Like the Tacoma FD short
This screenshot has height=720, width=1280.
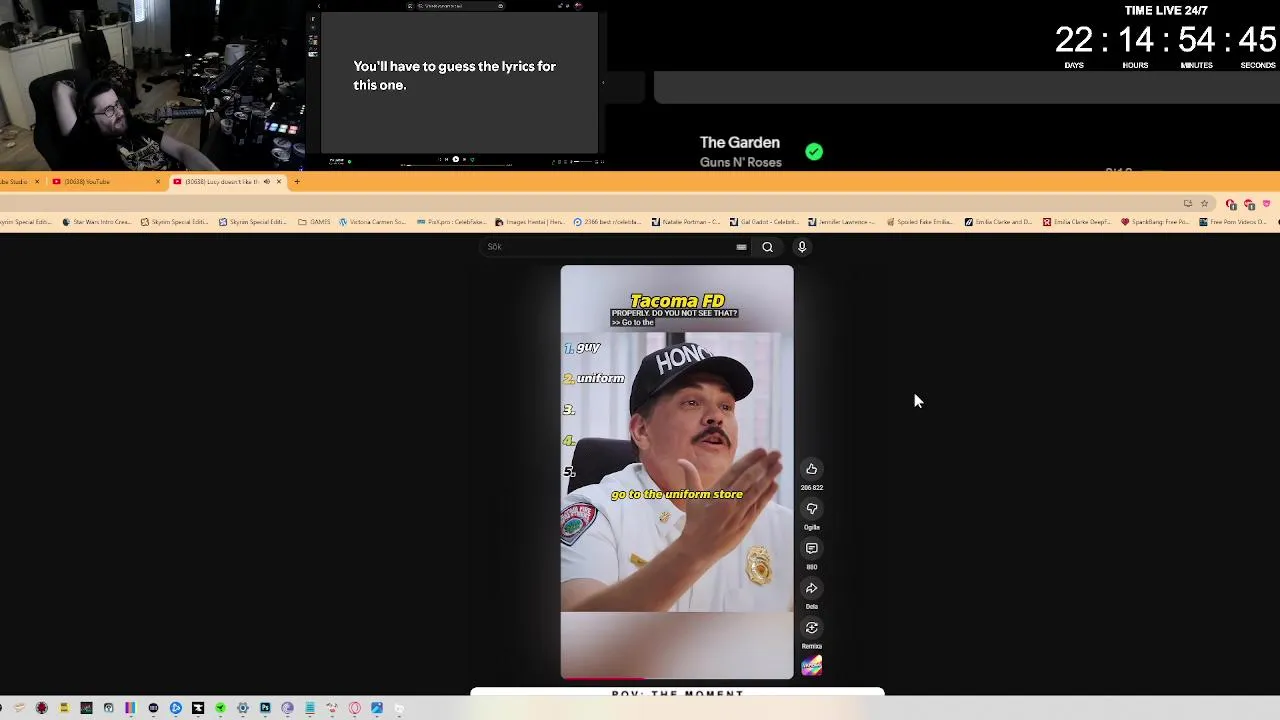point(812,469)
